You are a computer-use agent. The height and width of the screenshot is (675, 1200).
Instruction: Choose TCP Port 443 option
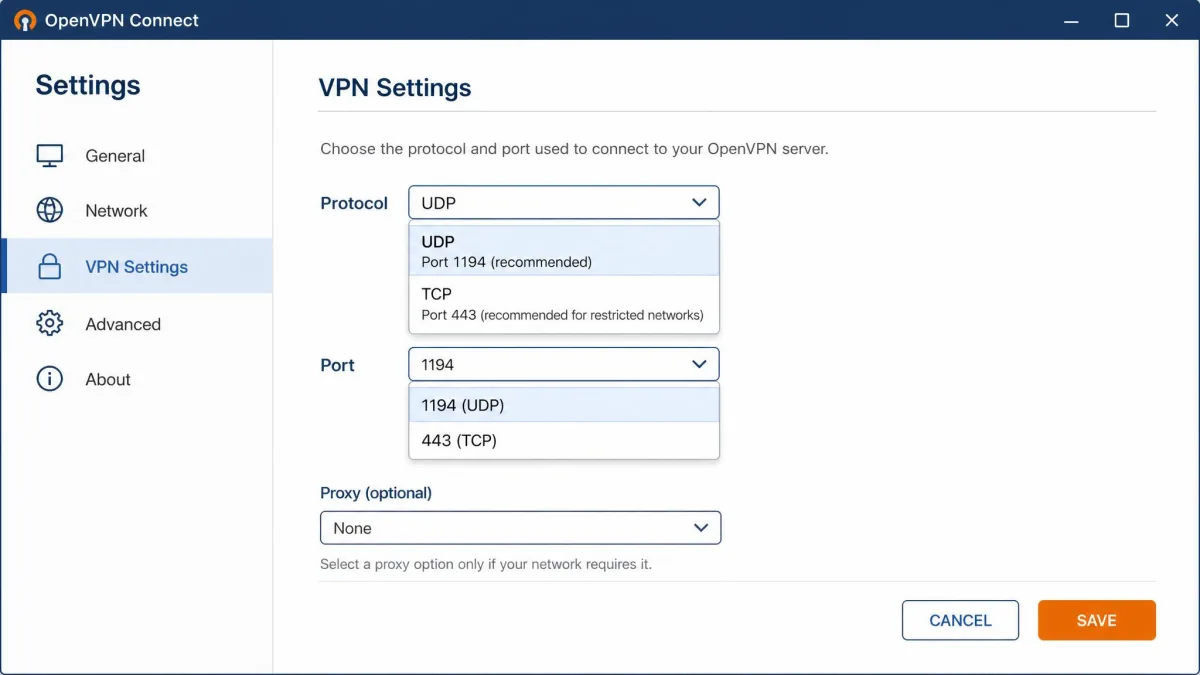coord(564,304)
